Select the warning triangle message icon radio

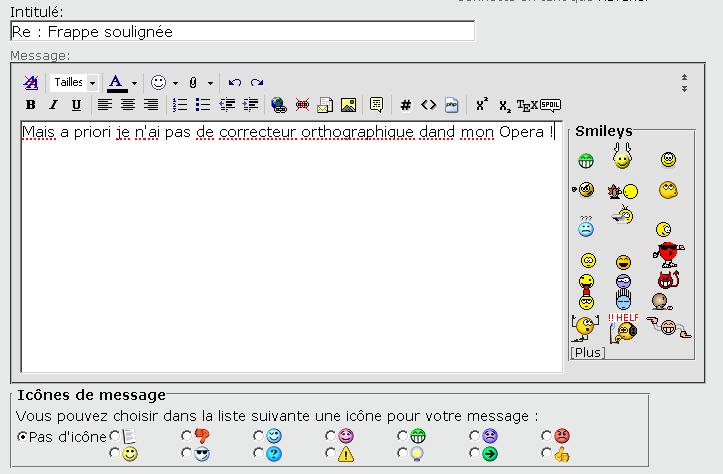[x=330, y=454]
